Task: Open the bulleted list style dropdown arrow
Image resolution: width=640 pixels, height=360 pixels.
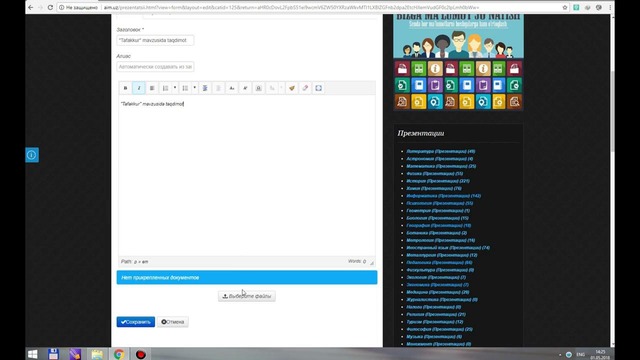Action: (x=194, y=88)
